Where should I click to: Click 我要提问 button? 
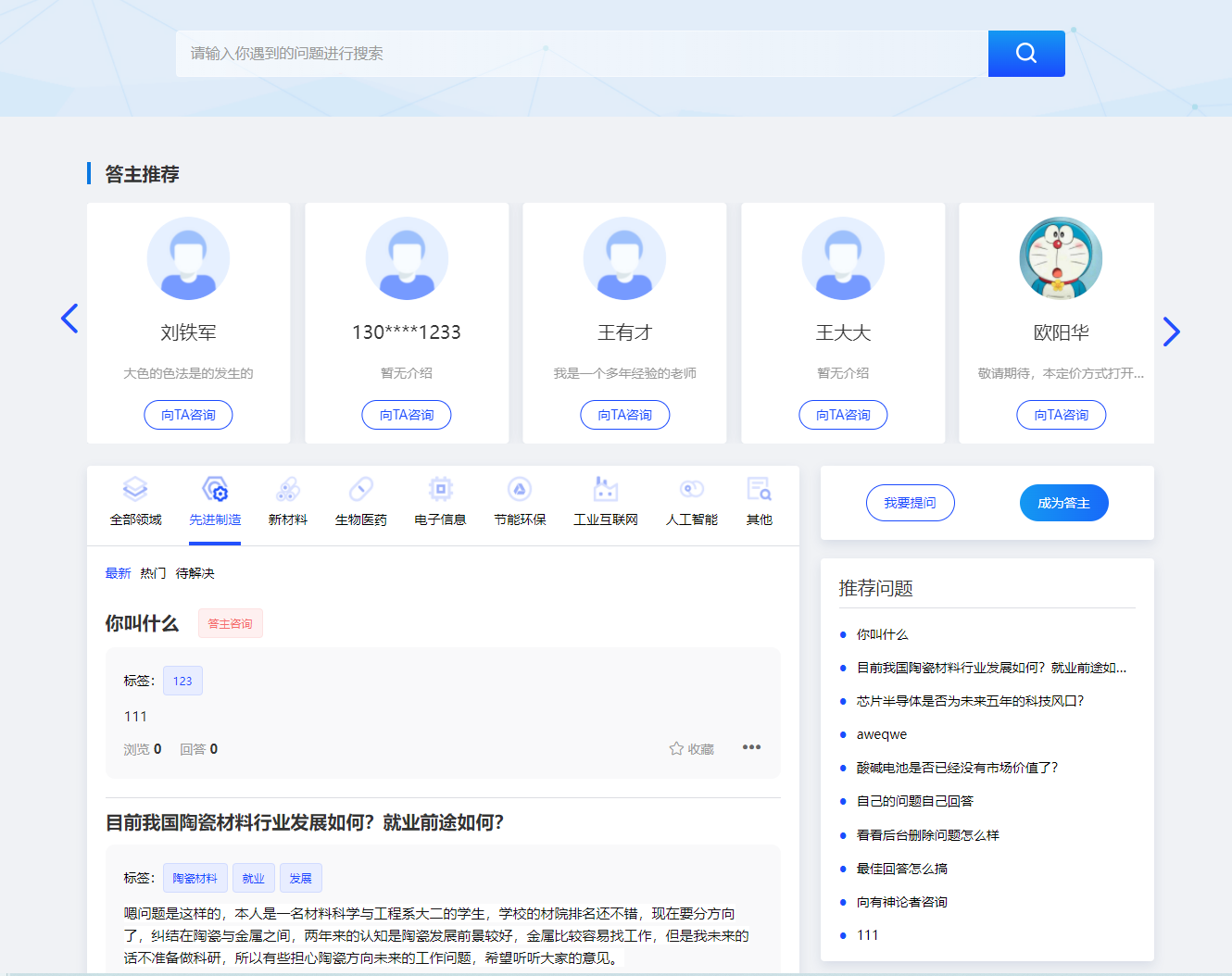pyautogui.click(x=910, y=503)
